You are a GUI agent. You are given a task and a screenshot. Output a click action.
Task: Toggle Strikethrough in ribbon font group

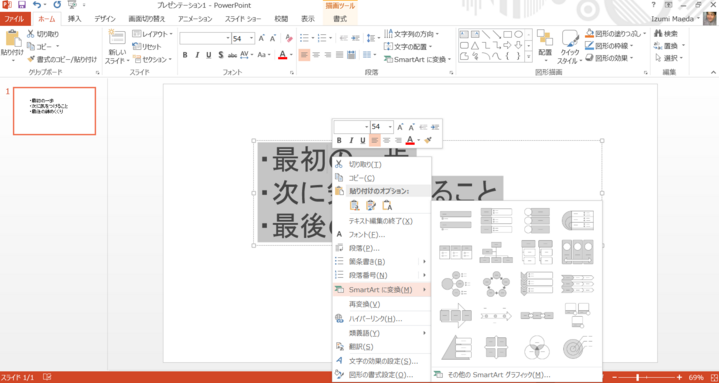[x=232, y=55]
